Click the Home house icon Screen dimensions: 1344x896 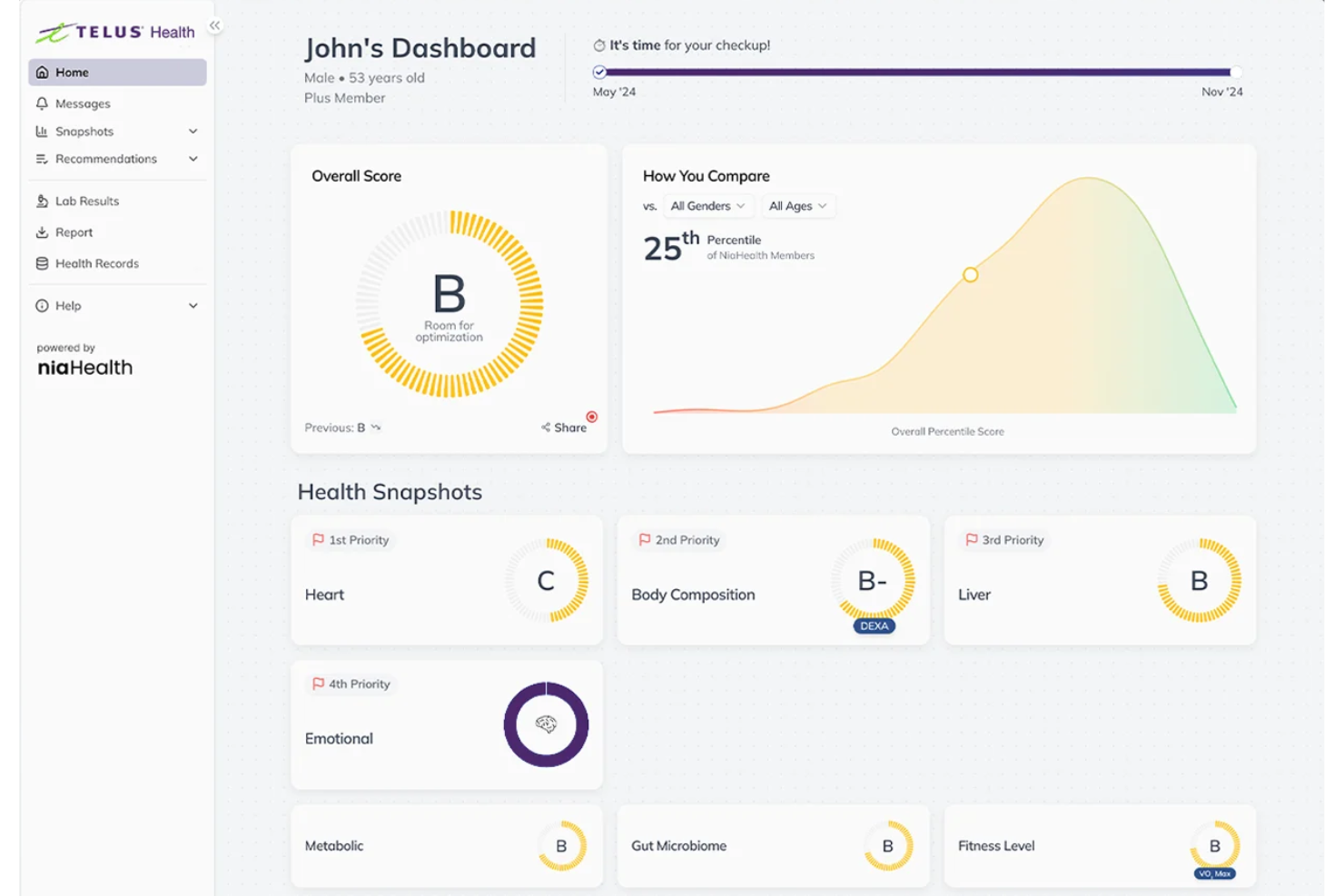pyautogui.click(x=42, y=73)
